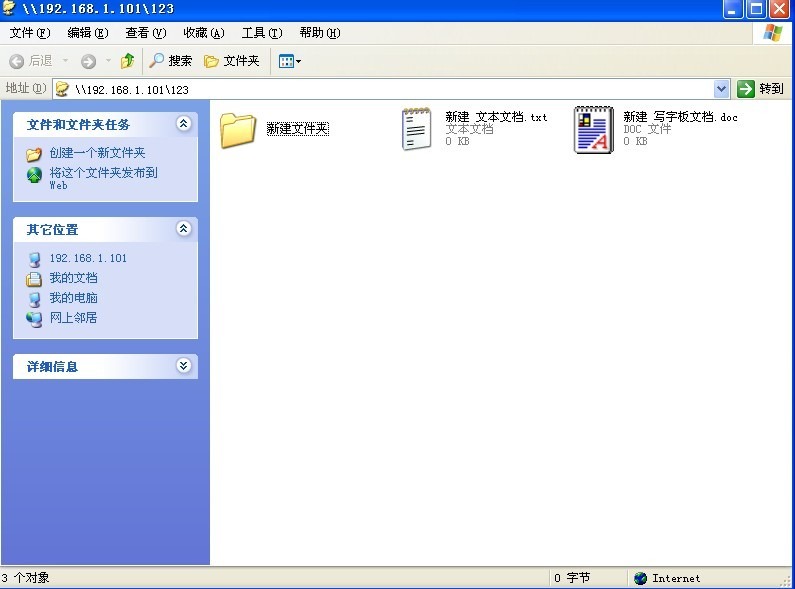The height and width of the screenshot is (589, 795).
Task: Click the Internet zone status label
Action: coord(676,578)
